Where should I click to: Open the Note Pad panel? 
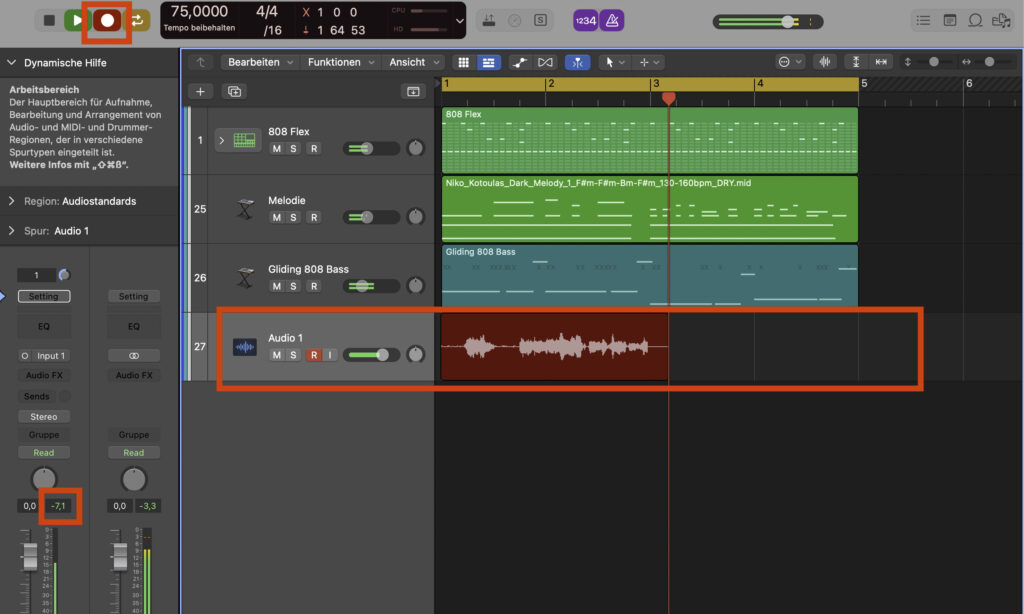click(x=950, y=20)
